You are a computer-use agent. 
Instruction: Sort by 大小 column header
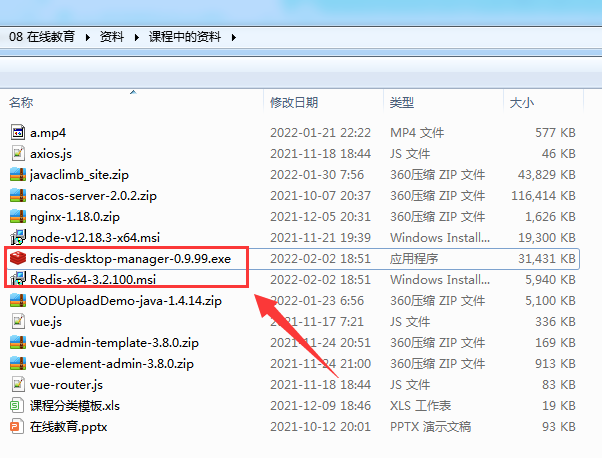pyautogui.click(x=521, y=103)
